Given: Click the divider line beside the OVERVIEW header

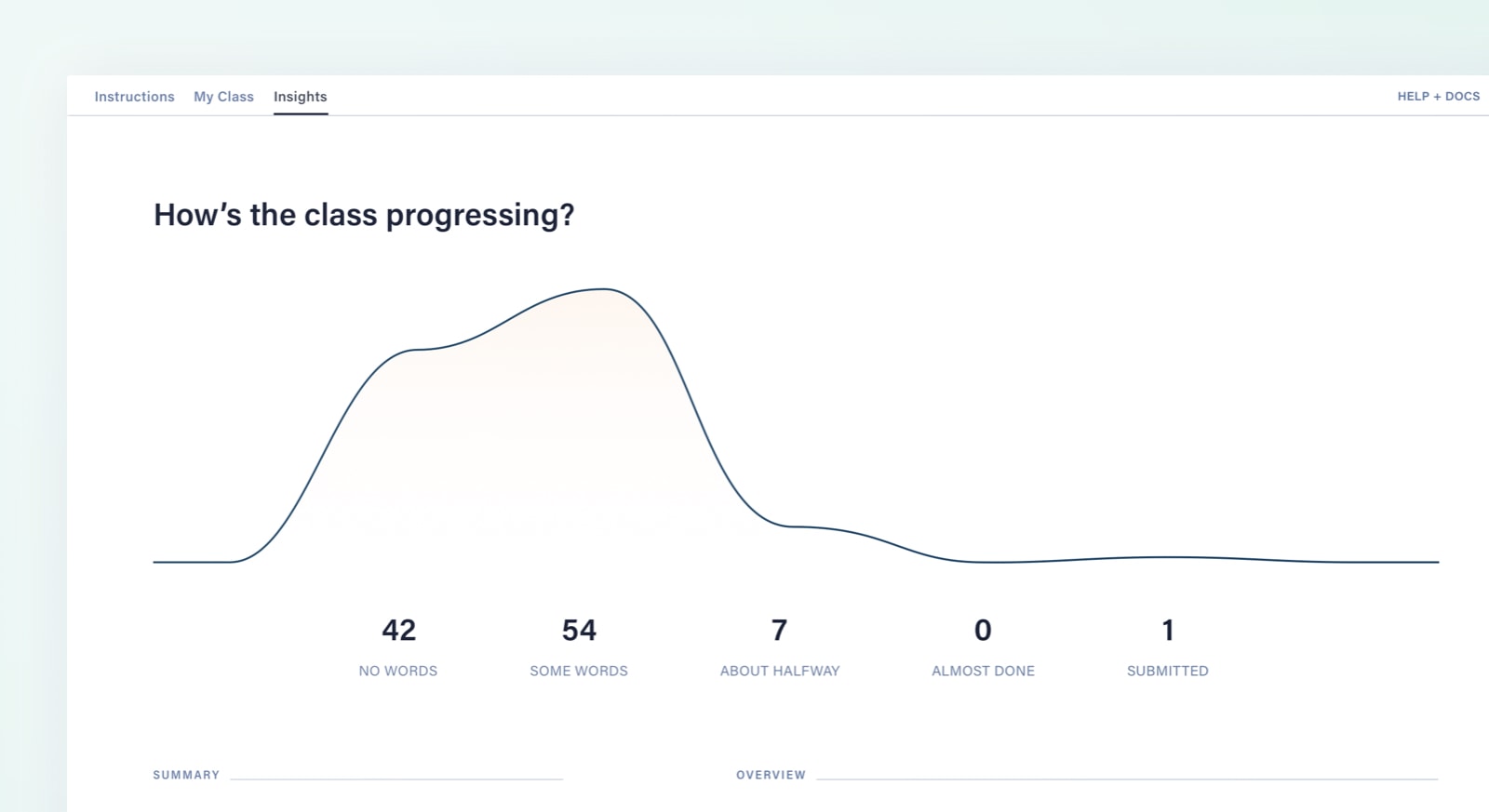Looking at the screenshot, I should [x=1126, y=779].
